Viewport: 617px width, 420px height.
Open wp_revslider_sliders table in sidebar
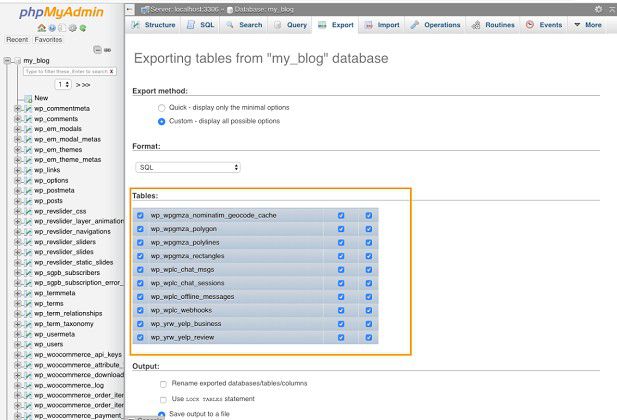point(65,242)
